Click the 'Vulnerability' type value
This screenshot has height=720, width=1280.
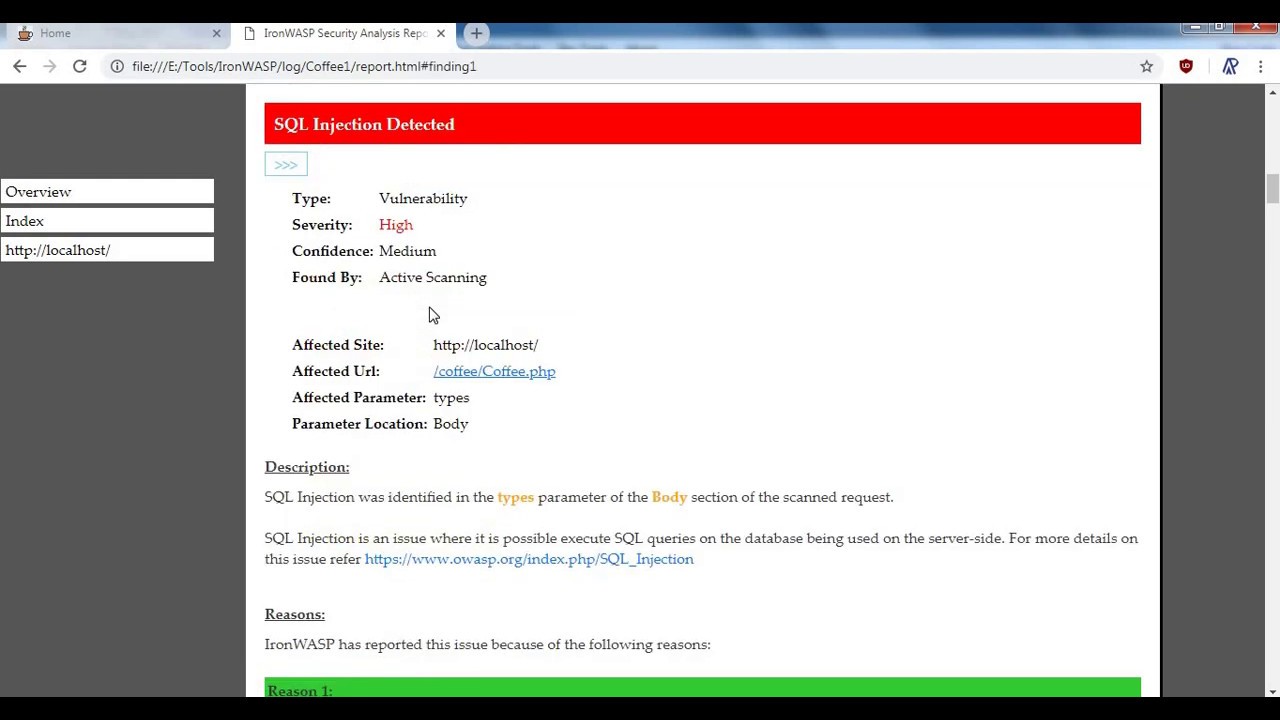(423, 199)
